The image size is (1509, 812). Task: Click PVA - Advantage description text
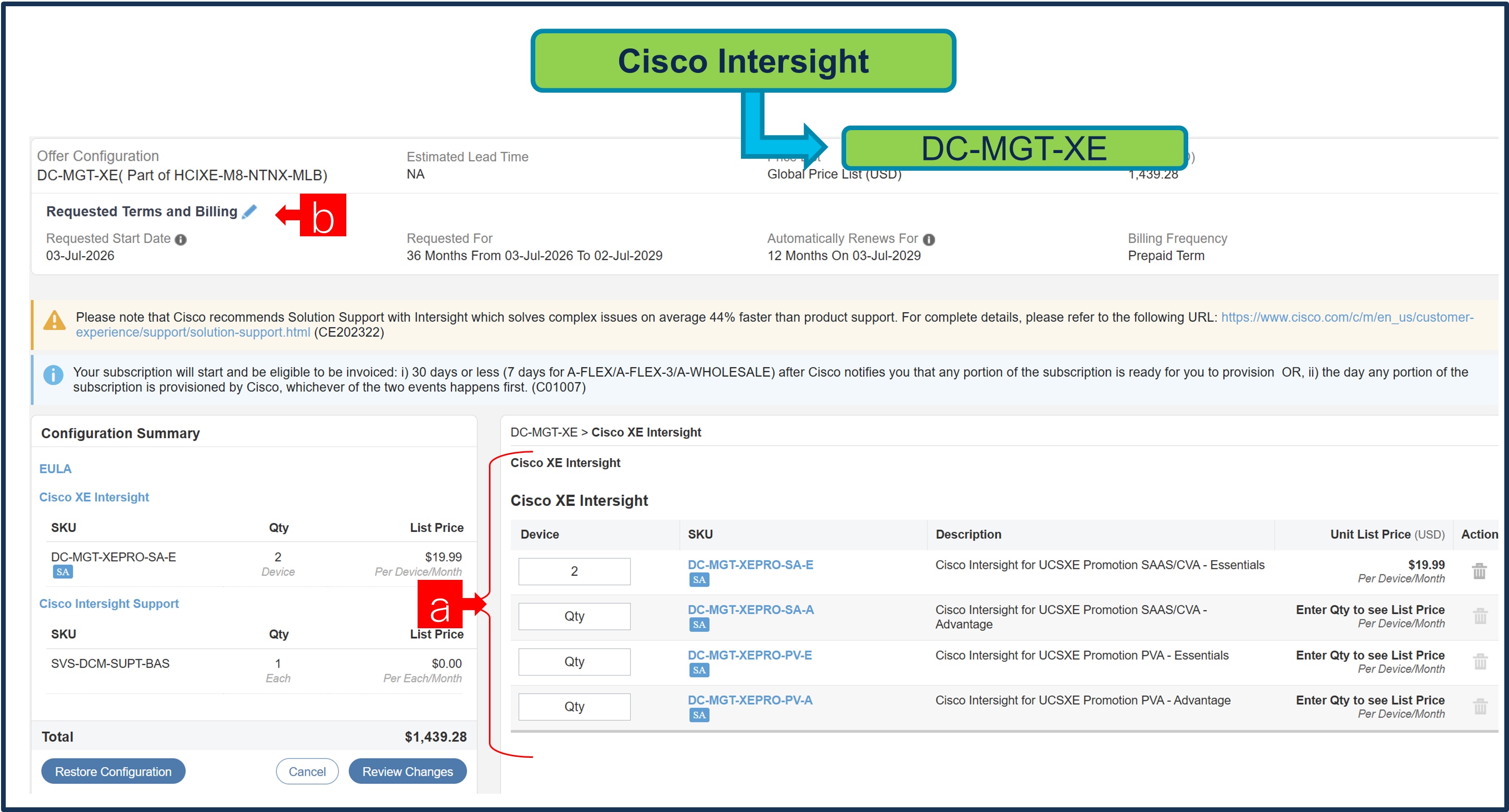pos(1083,700)
